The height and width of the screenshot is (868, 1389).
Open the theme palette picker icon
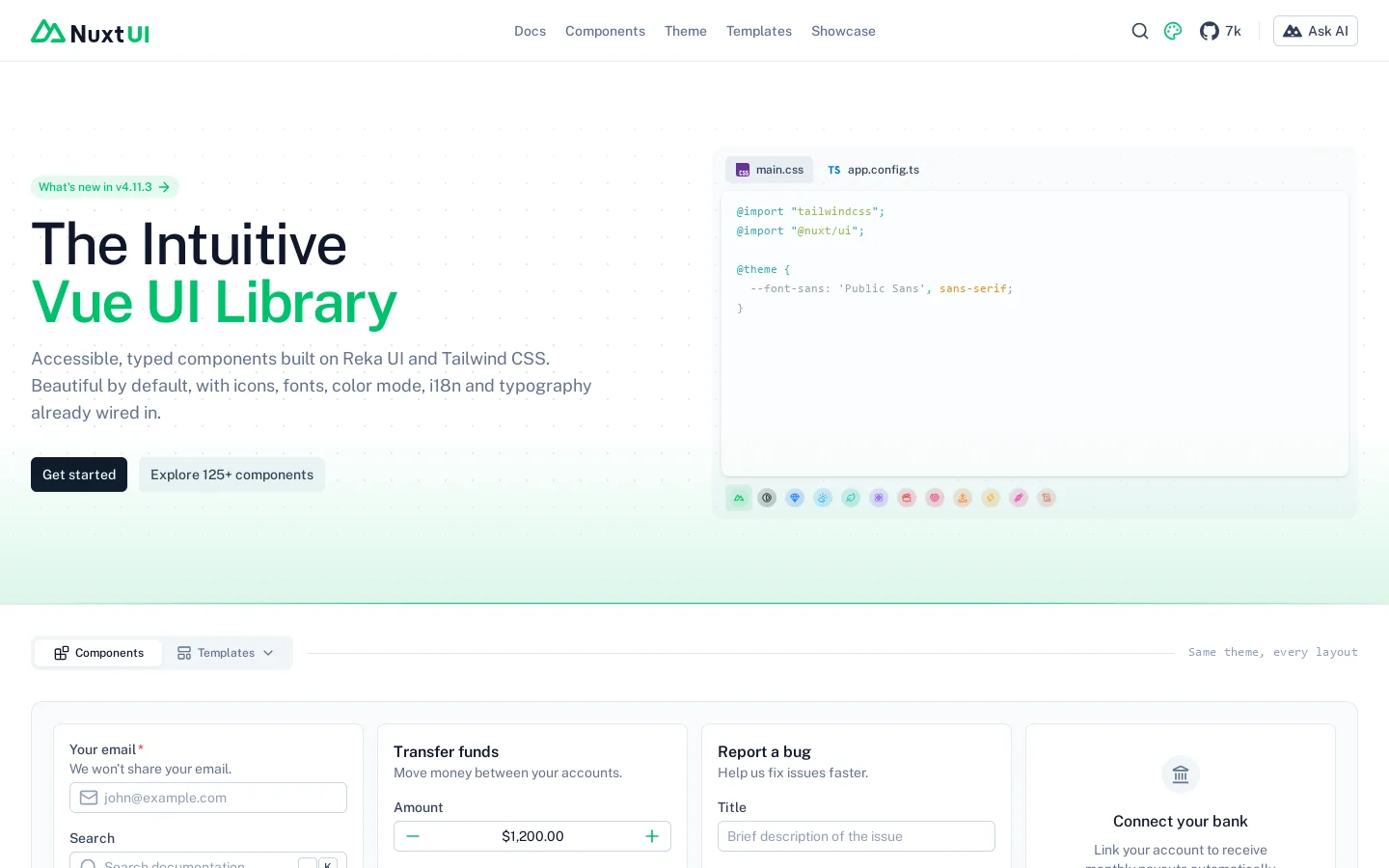(1173, 31)
